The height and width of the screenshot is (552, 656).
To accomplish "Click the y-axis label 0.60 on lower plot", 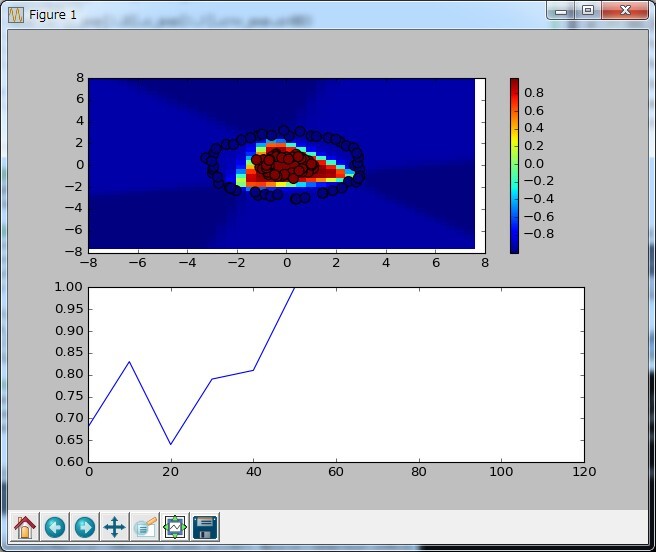I will pos(69,462).
